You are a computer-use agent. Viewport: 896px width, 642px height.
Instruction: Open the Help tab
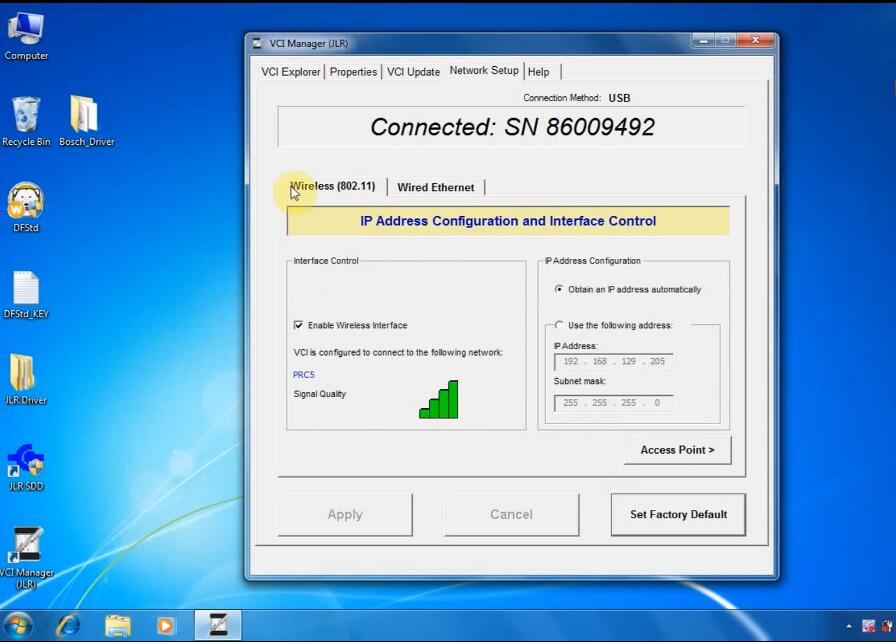click(538, 72)
